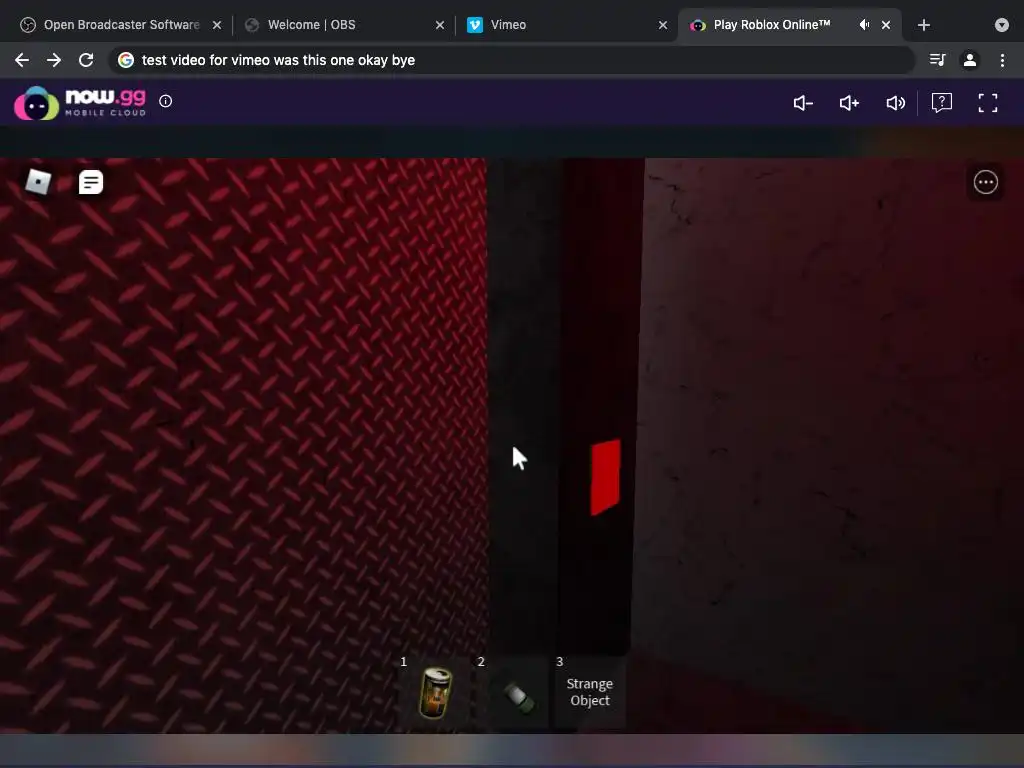Go forward to the next page
1024x768 pixels.
tap(54, 60)
